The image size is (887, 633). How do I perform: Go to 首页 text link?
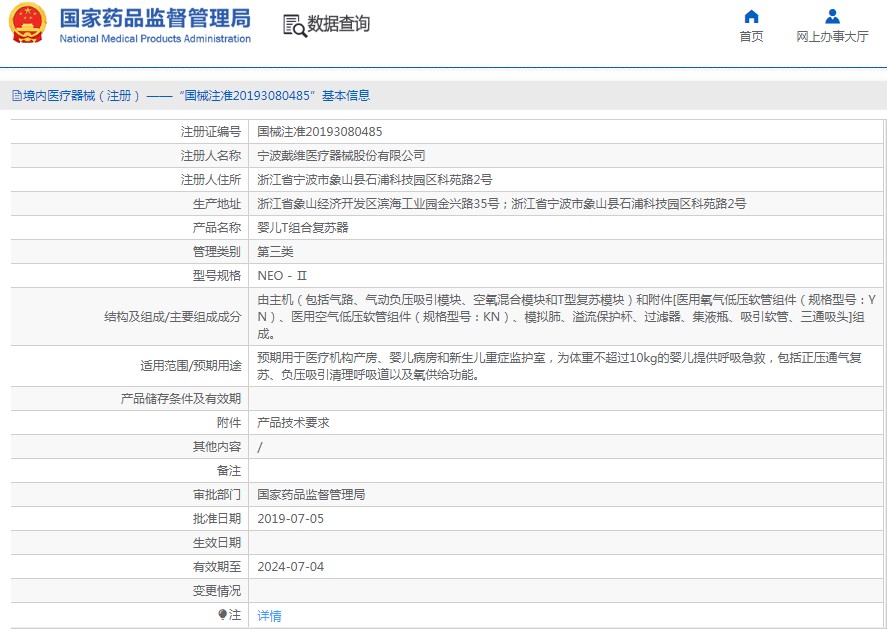coord(751,37)
